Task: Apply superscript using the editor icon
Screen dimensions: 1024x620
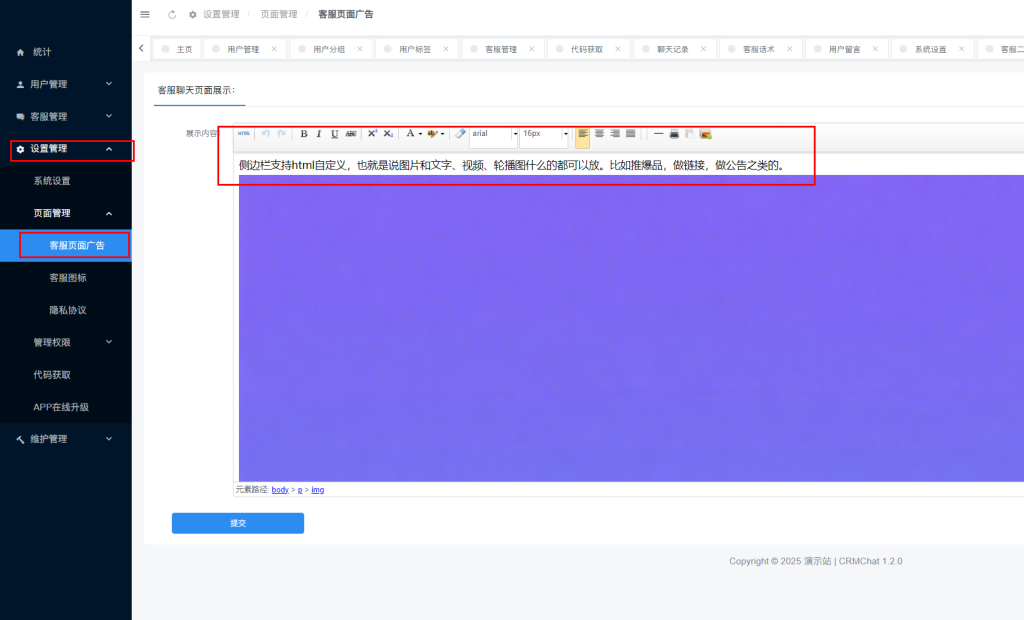Action: click(x=372, y=133)
